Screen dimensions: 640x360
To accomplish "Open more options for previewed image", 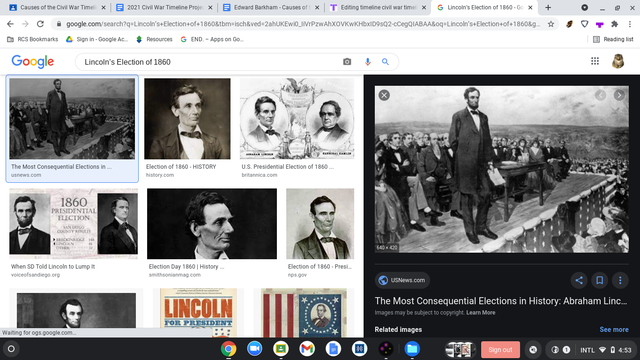I will pos(620,280).
